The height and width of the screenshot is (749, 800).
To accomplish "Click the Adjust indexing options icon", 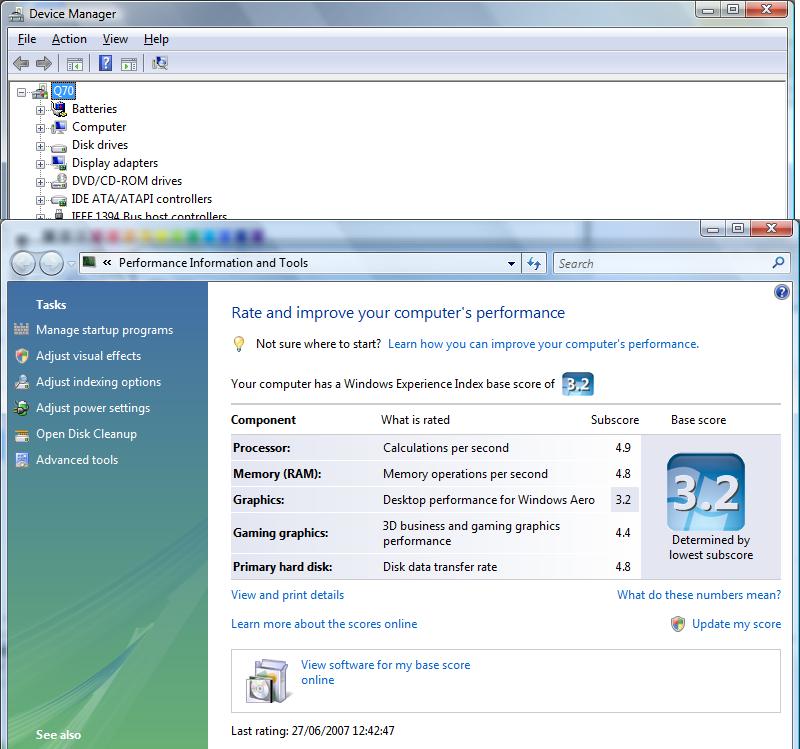I will [x=22, y=382].
